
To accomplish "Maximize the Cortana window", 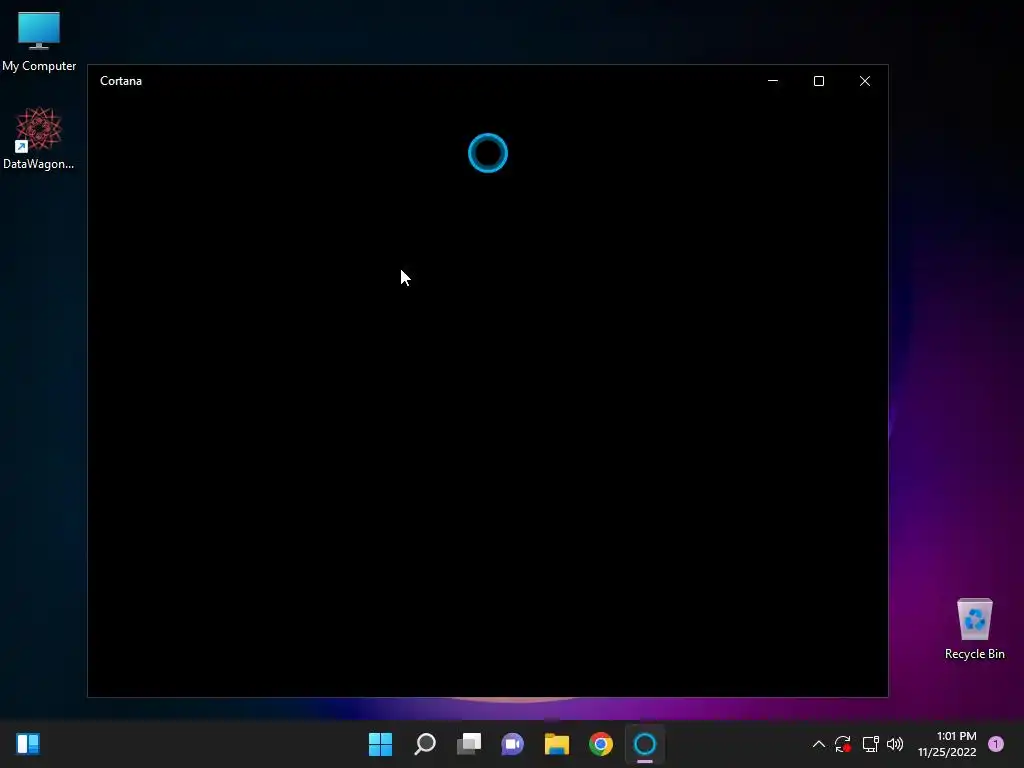I will 819,81.
